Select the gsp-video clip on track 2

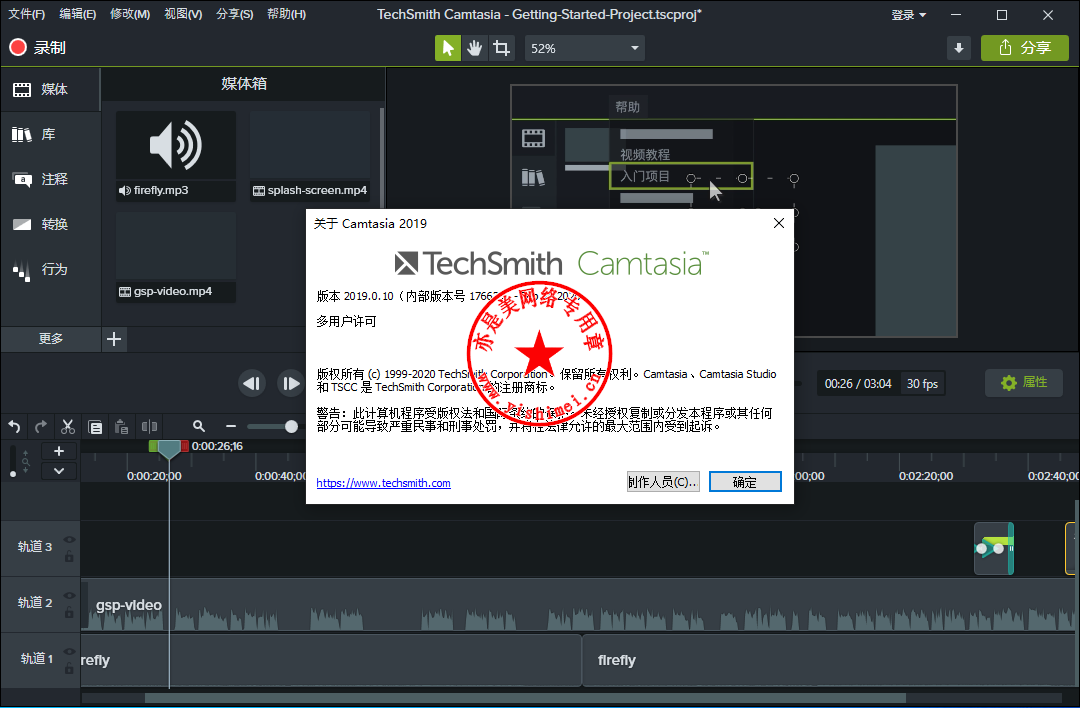(x=577, y=605)
